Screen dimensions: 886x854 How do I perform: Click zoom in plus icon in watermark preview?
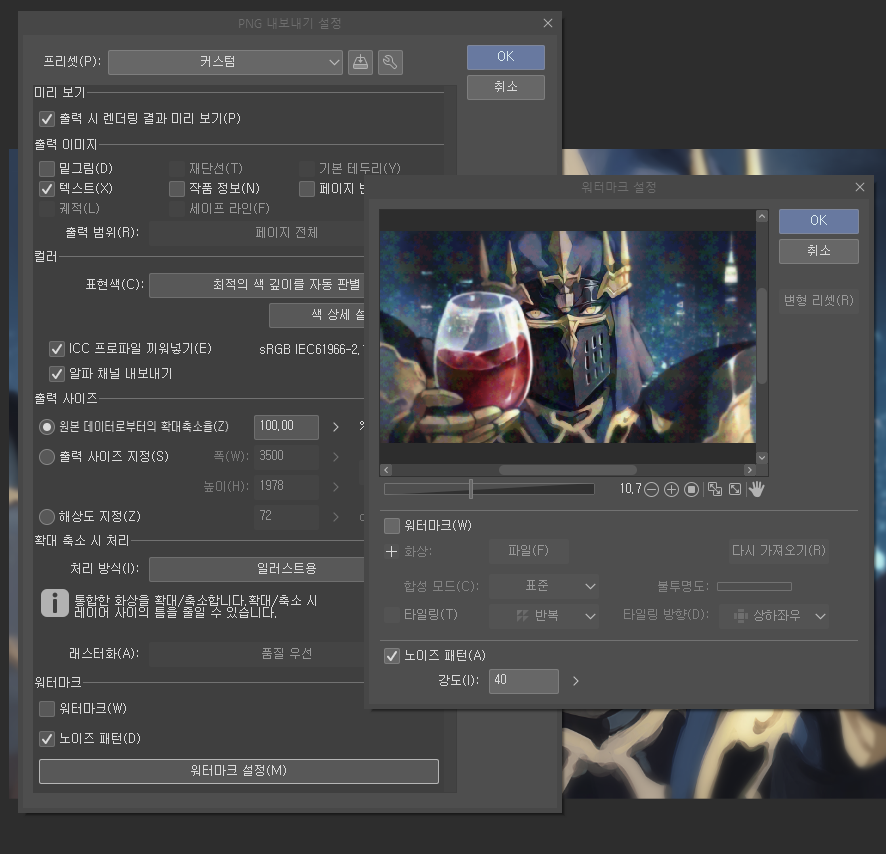pos(671,489)
